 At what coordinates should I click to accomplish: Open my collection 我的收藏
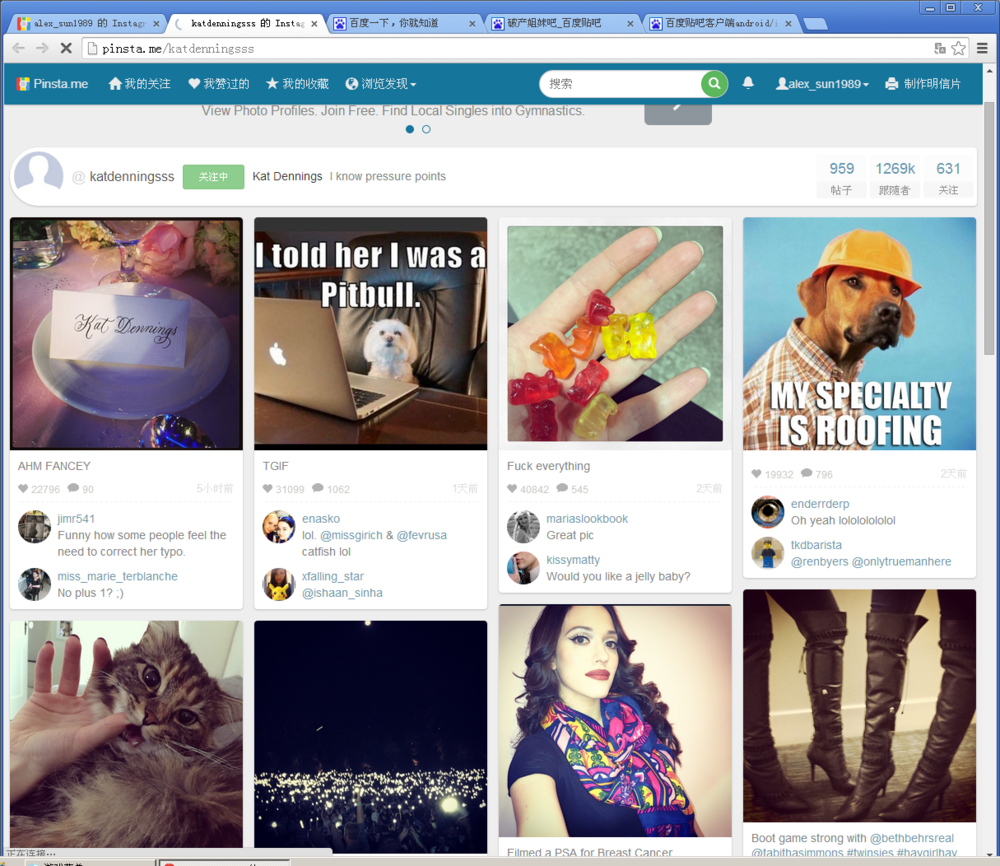click(297, 84)
